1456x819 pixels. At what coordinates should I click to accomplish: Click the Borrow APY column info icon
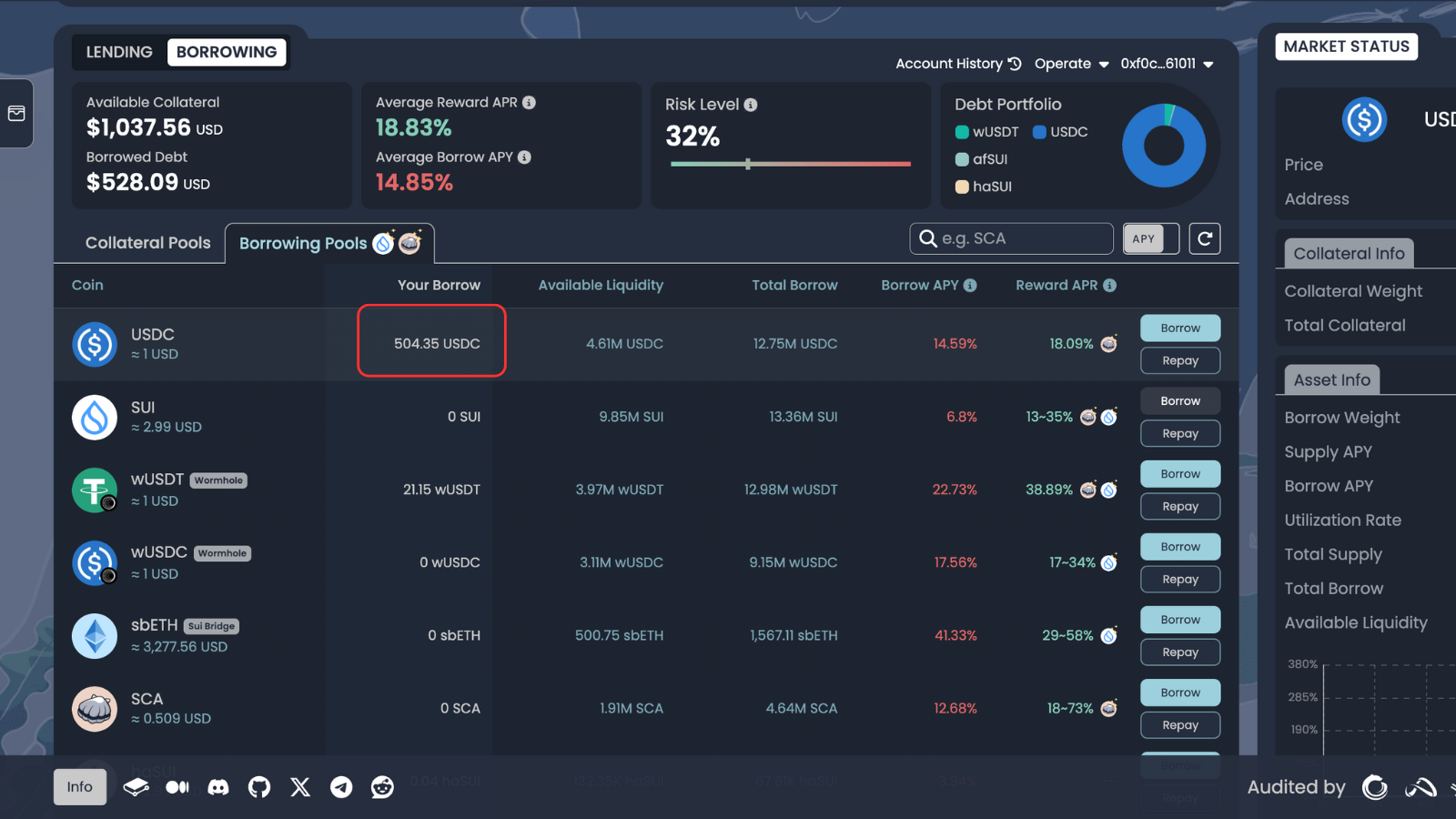(x=970, y=285)
